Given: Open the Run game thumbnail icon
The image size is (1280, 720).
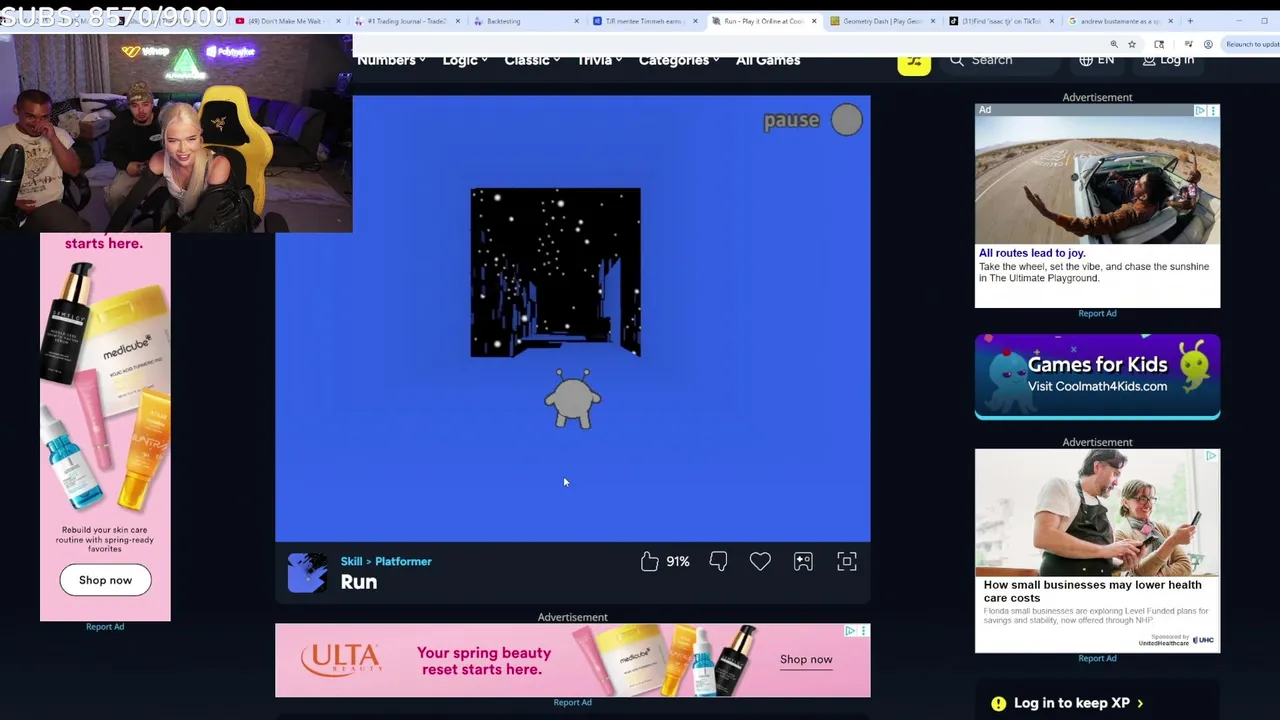Looking at the screenshot, I should pos(307,573).
